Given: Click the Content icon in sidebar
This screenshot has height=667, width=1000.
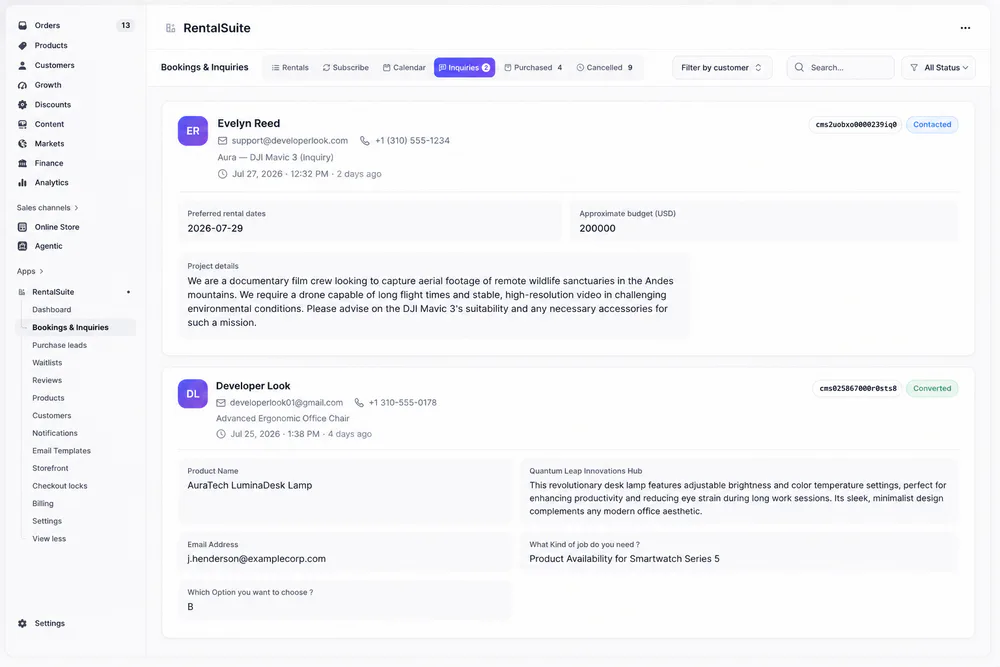Looking at the screenshot, I should coord(22,124).
